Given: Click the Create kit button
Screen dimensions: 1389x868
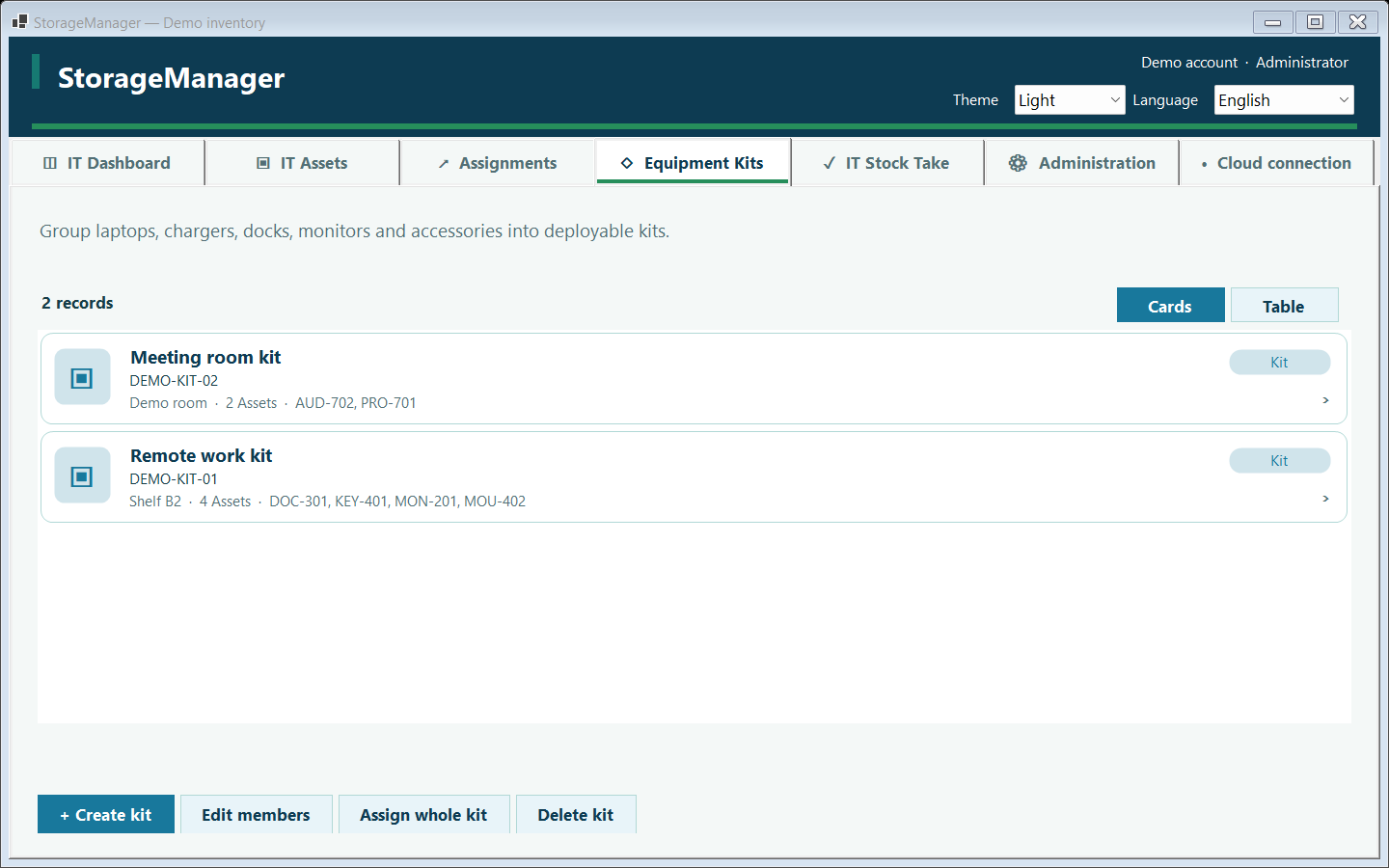Looking at the screenshot, I should tap(106, 815).
